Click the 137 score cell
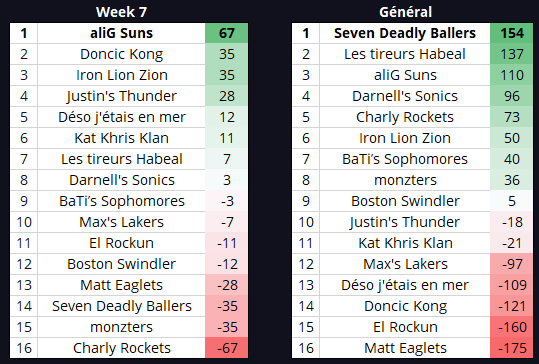 [512, 54]
